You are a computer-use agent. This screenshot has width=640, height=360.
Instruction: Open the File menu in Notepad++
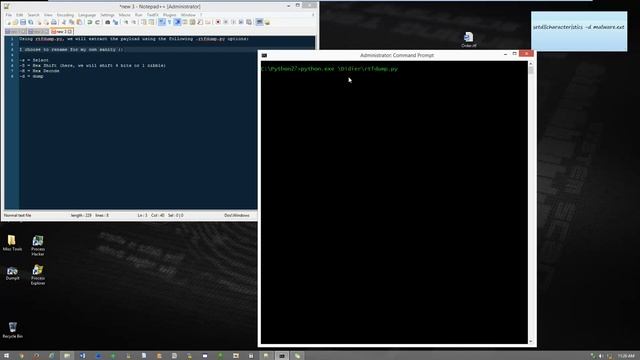[x=9, y=15]
